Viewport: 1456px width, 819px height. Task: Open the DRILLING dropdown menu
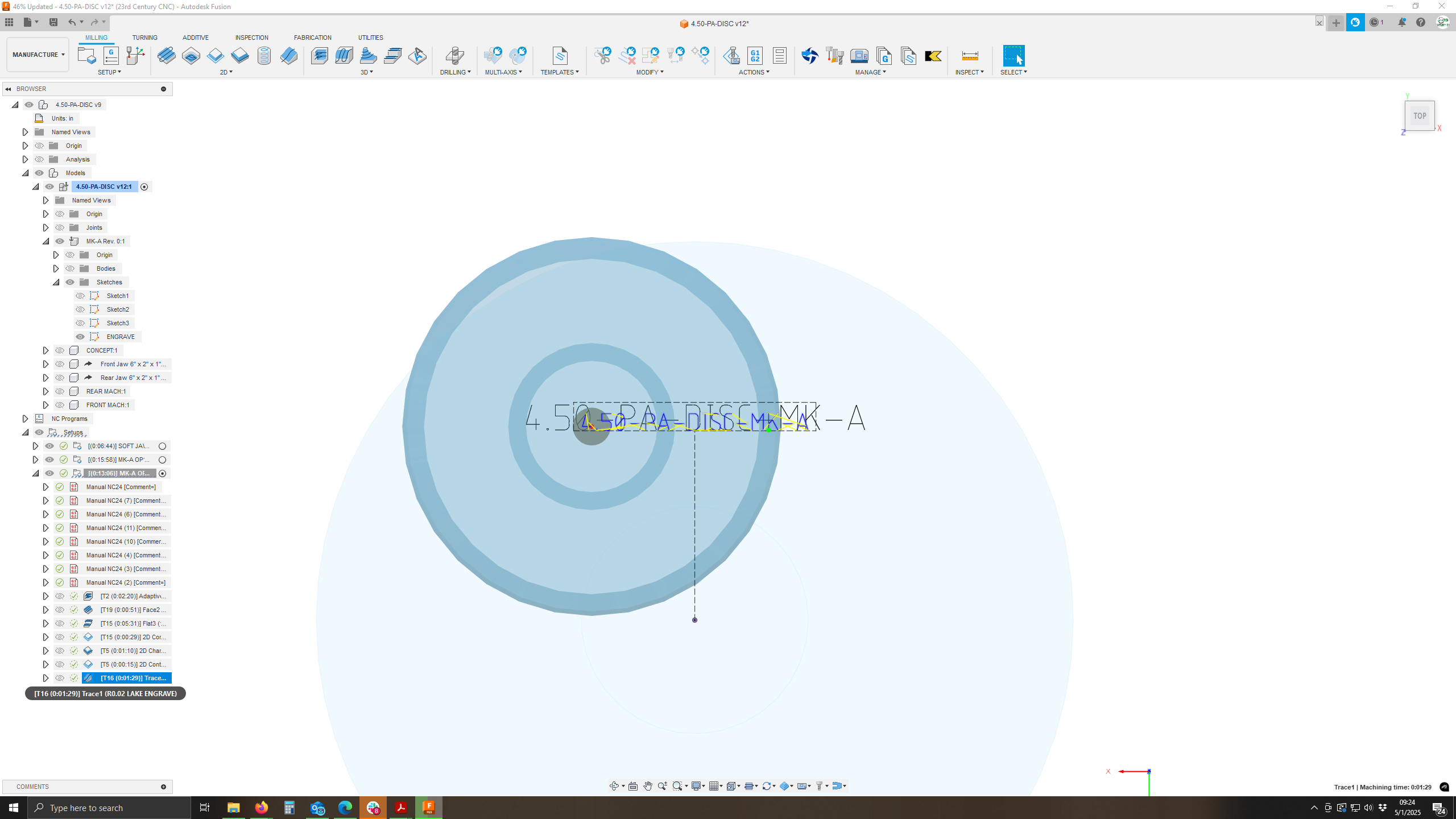coord(455,72)
